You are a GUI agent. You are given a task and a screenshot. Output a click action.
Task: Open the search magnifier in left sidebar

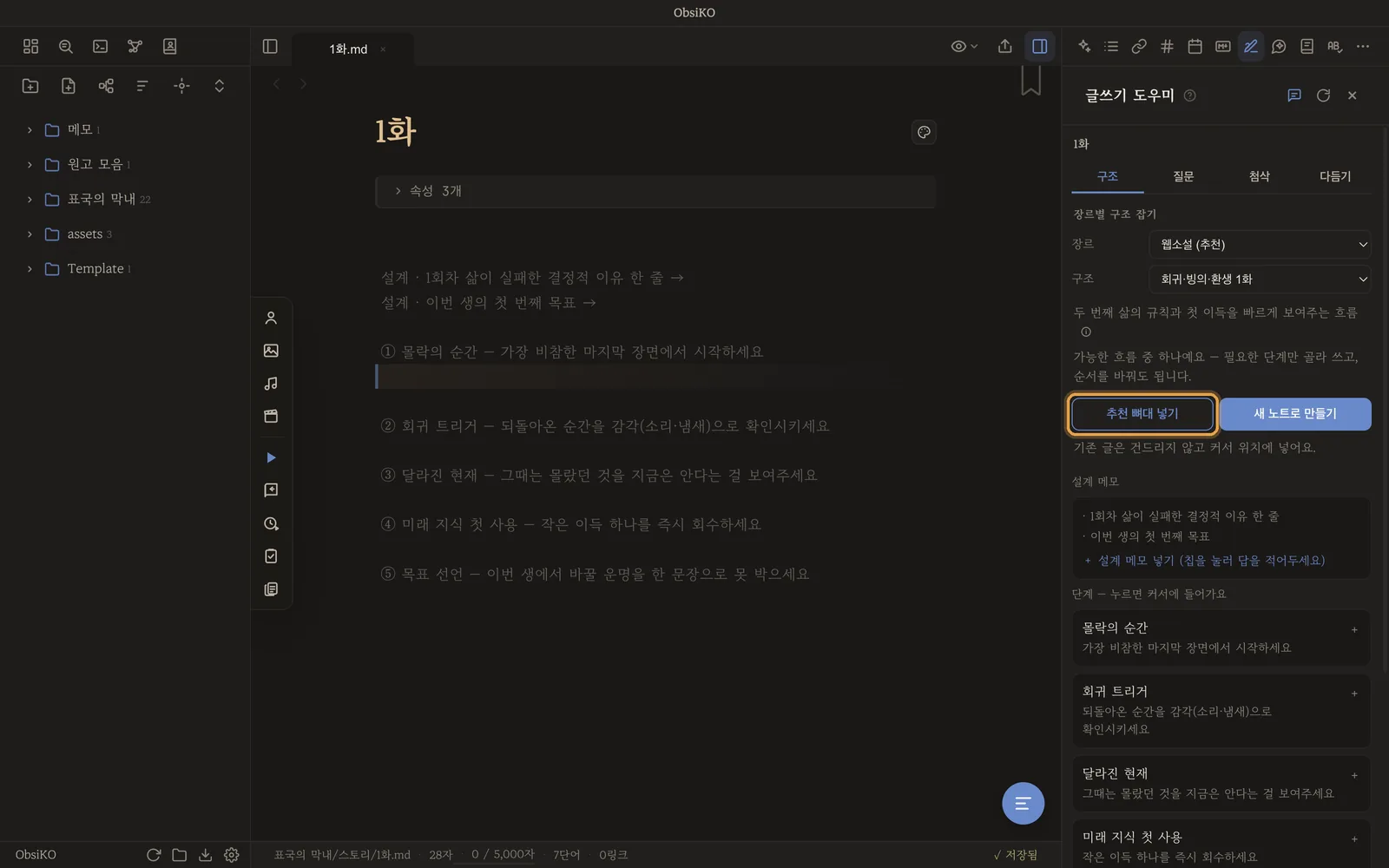click(65, 47)
